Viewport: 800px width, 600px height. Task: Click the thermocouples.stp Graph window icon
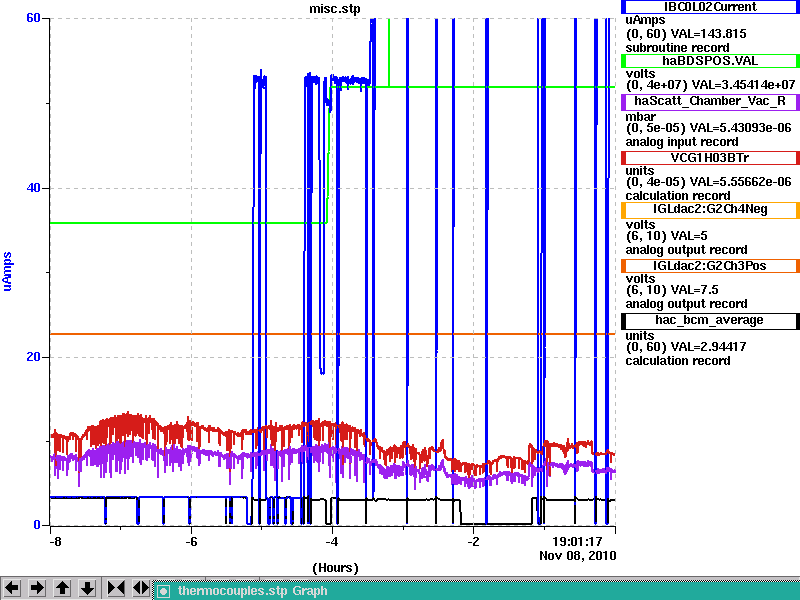pyautogui.click(x=163, y=591)
